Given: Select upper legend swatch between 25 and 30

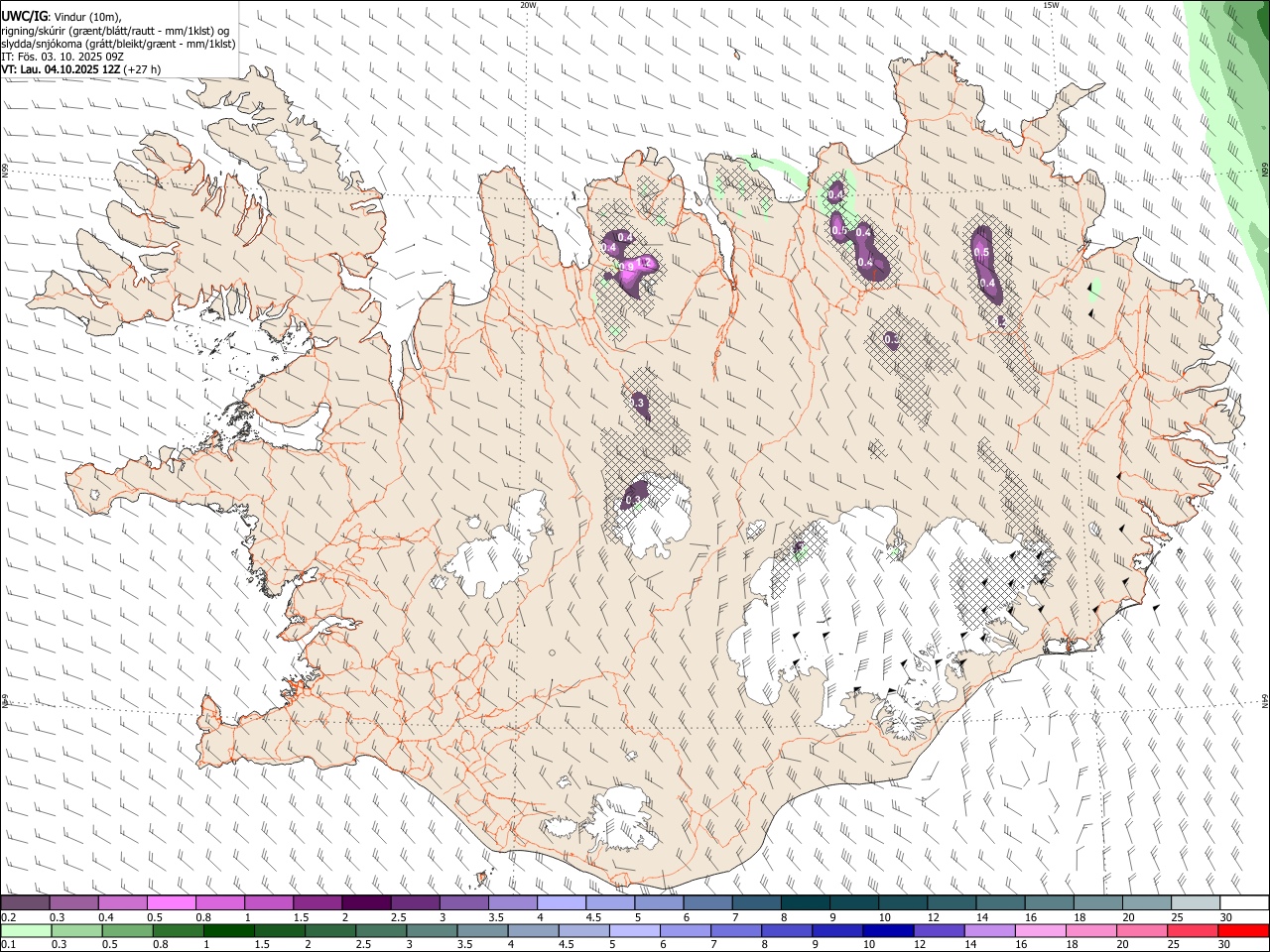Looking at the screenshot, I should (x=1196, y=902).
